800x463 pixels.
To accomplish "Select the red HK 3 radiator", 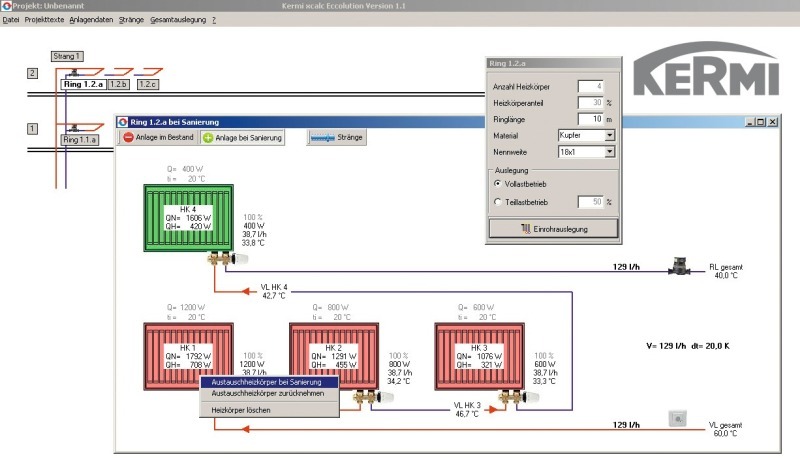I will click(x=480, y=356).
